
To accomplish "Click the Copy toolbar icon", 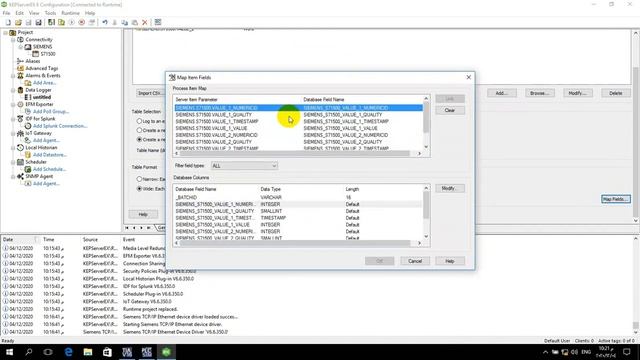I will click(124, 22).
